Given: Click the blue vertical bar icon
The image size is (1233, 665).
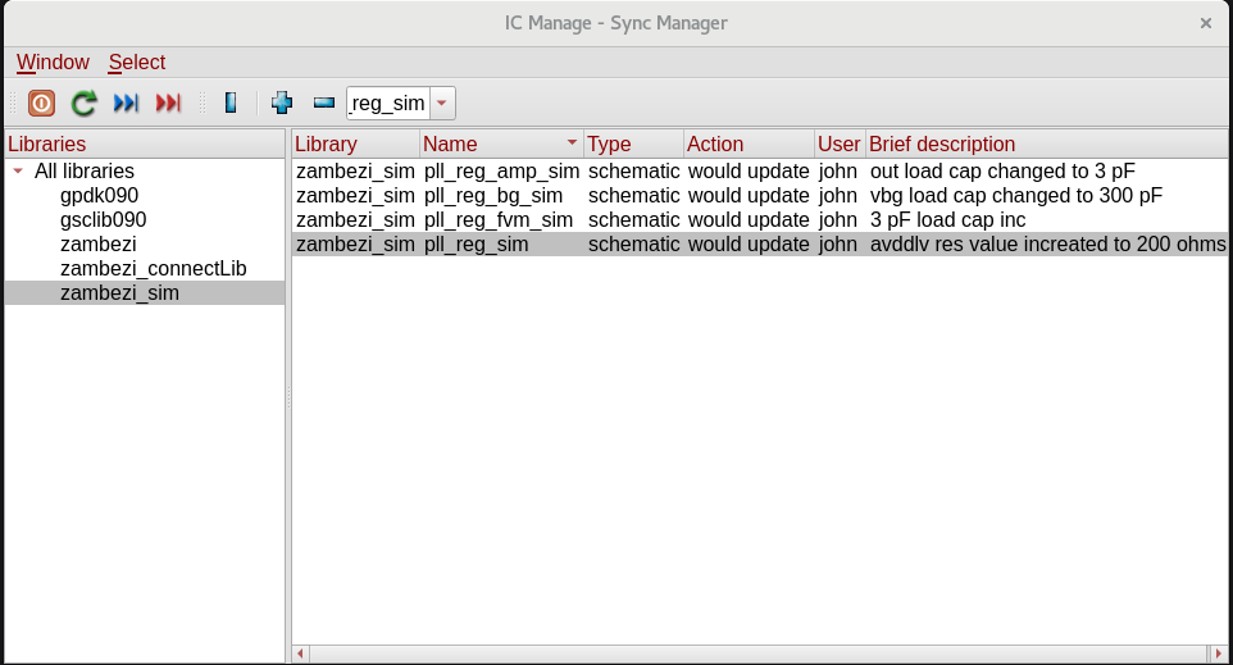Looking at the screenshot, I should [x=231, y=103].
